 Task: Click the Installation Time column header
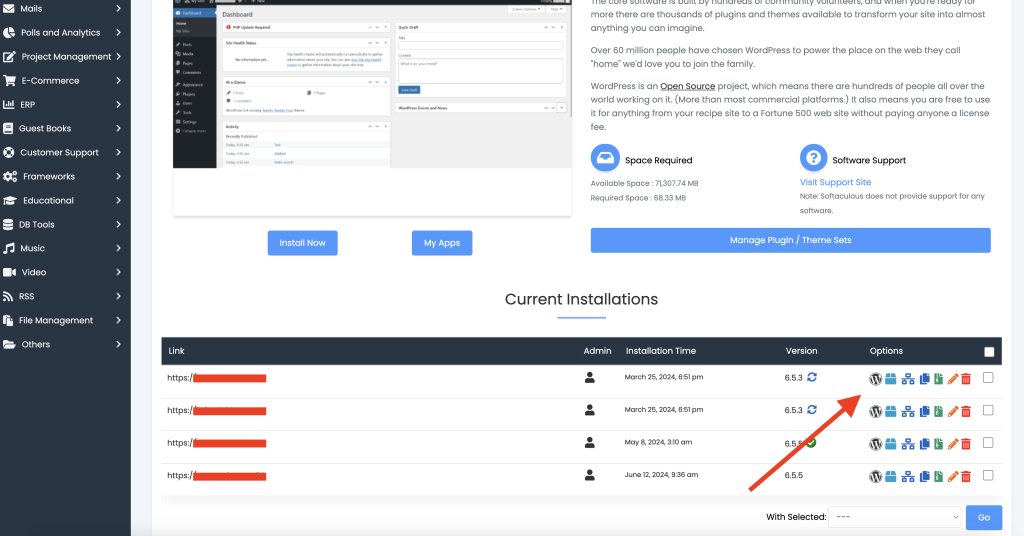[660, 351]
